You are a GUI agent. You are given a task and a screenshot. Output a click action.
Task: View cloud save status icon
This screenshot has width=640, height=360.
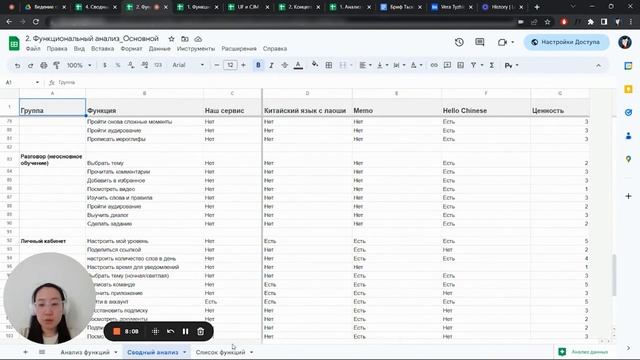click(x=198, y=39)
